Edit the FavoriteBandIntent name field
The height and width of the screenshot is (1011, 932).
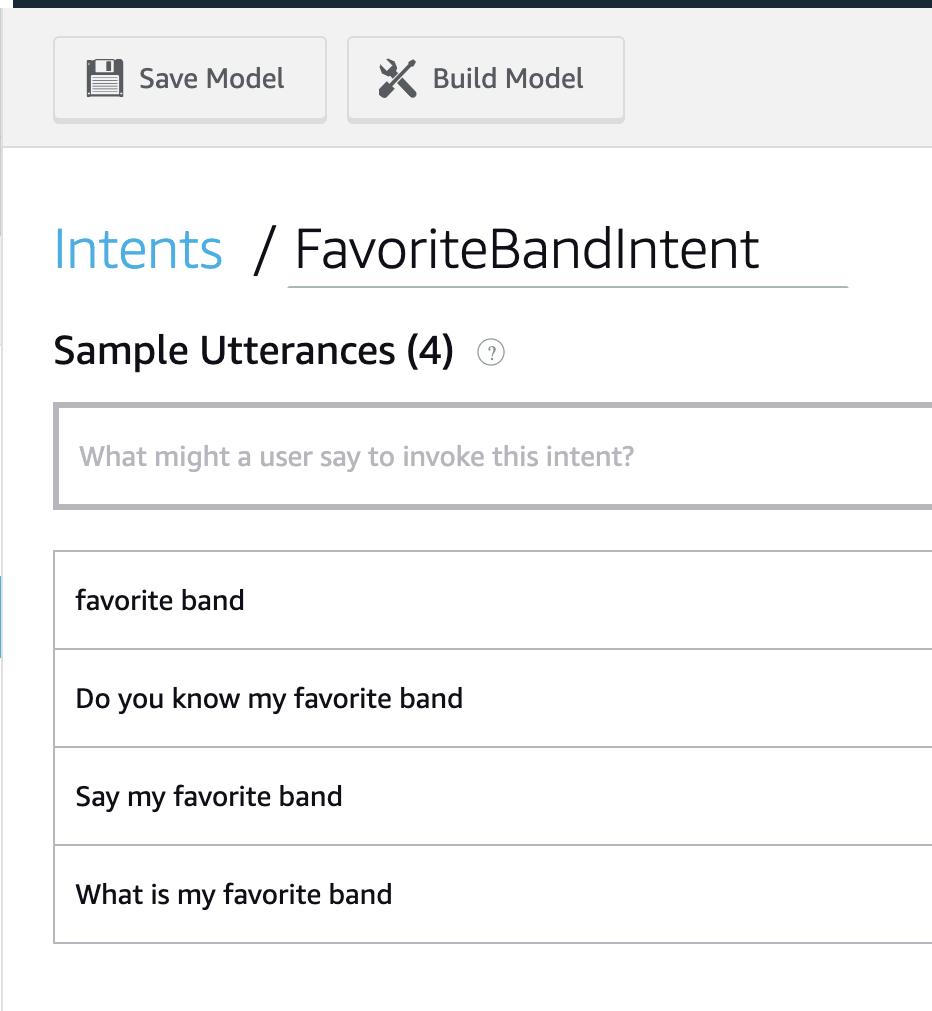567,250
